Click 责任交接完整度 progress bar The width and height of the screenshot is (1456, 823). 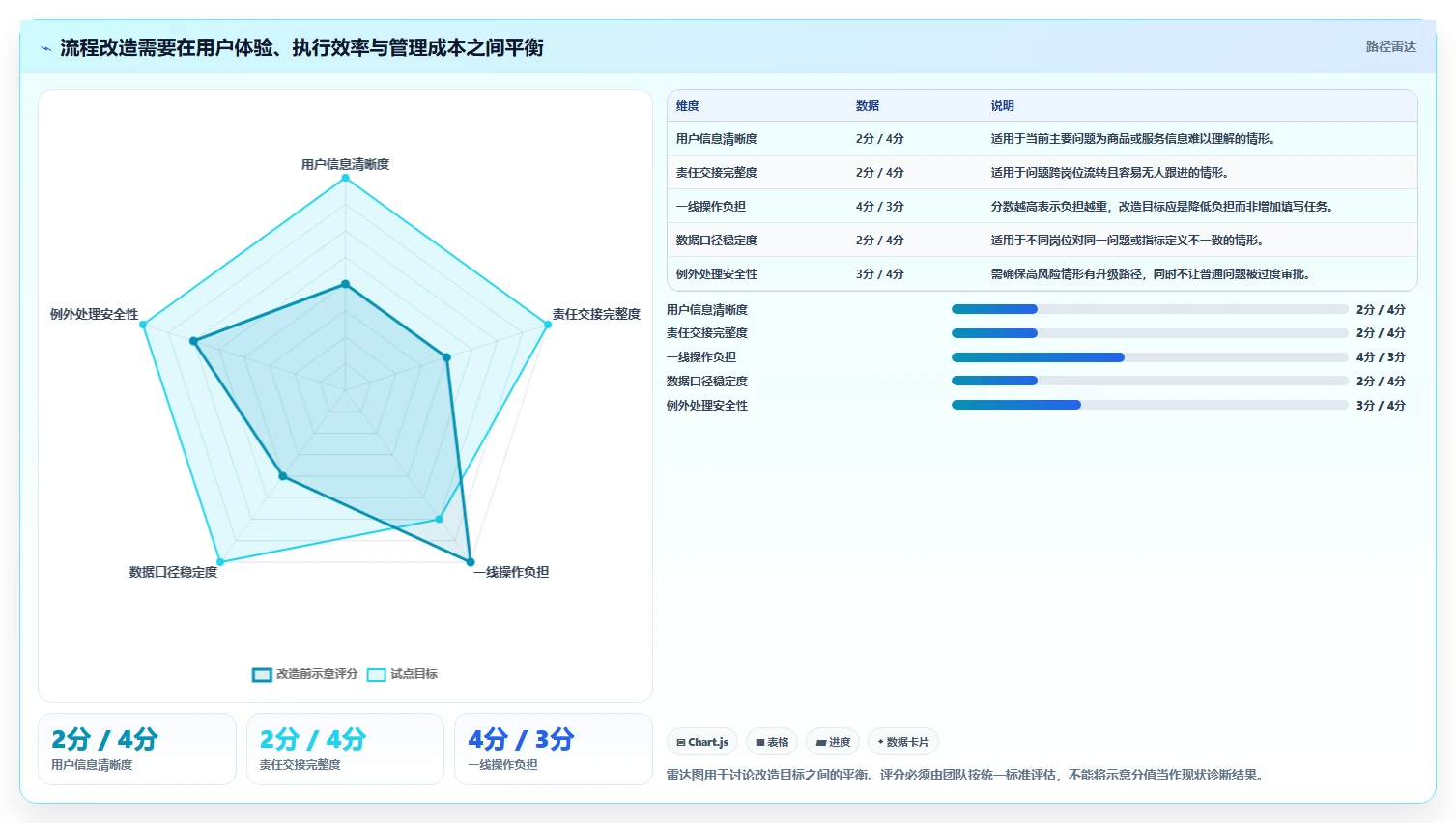click(x=1150, y=333)
